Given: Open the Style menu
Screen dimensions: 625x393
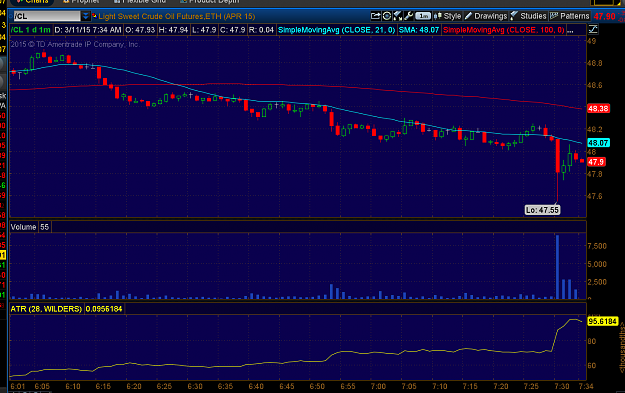Looking at the screenshot, I should (x=447, y=16).
